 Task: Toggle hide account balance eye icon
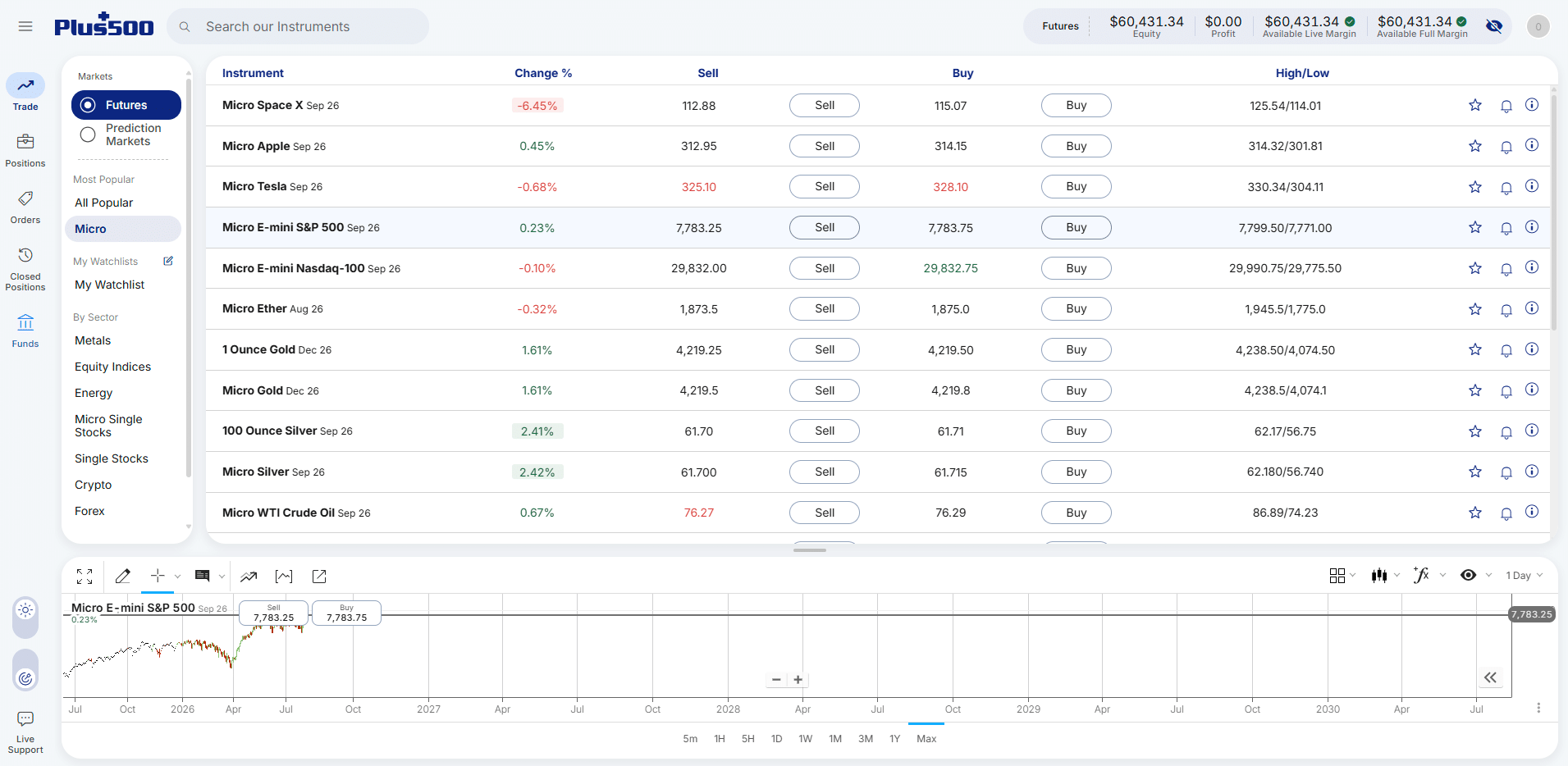1494,26
